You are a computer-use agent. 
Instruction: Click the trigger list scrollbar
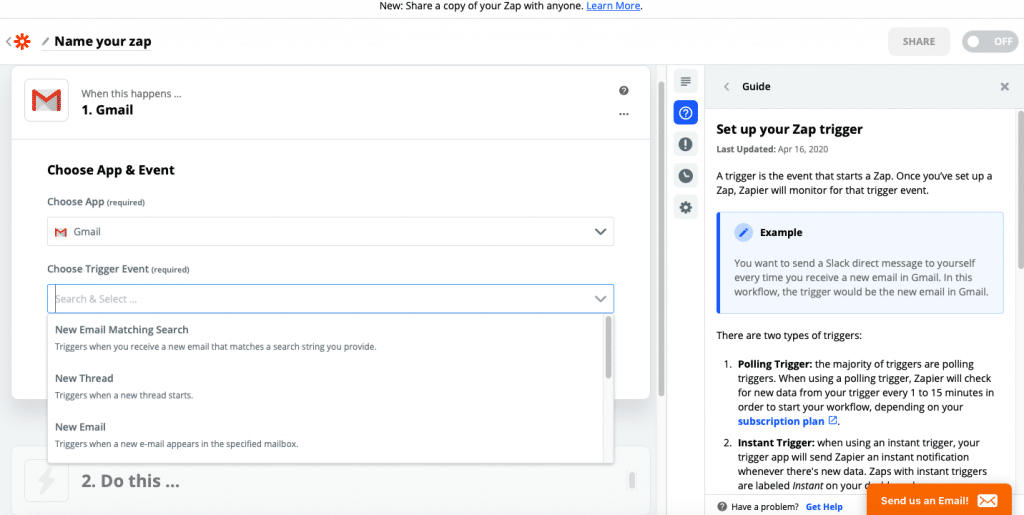coord(608,348)
